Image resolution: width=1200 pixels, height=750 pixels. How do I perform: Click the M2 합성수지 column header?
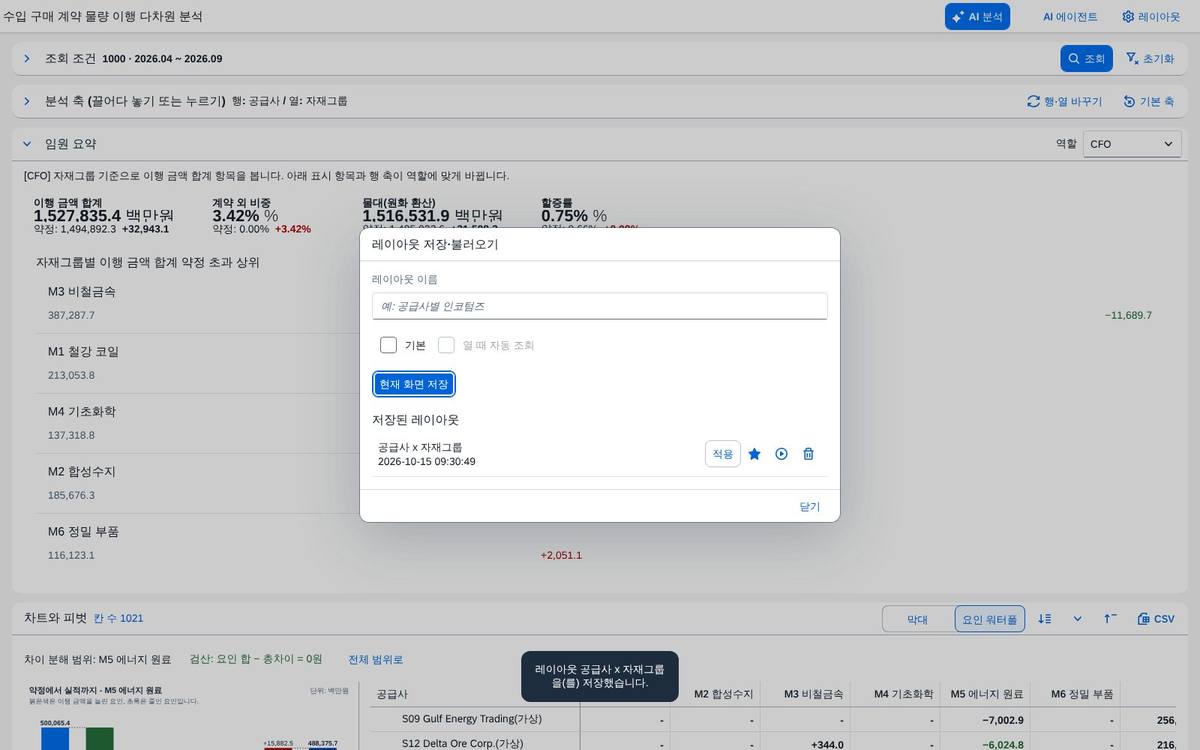(723, 694)
